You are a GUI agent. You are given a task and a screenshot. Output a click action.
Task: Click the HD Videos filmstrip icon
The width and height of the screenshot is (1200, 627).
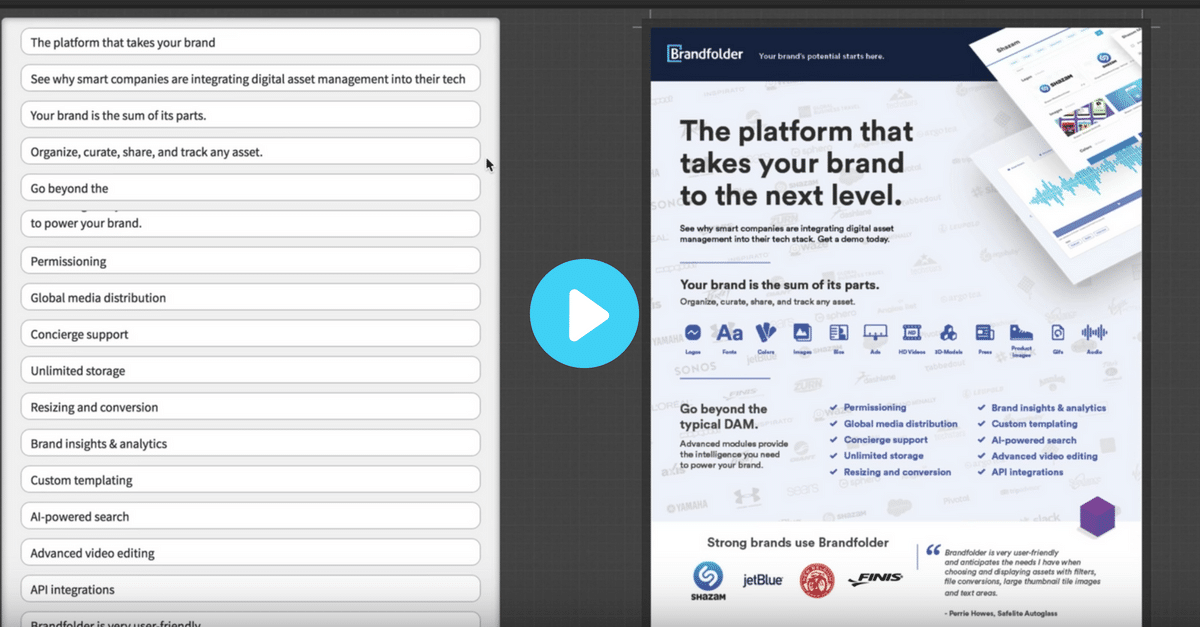[x=911, y=333]
